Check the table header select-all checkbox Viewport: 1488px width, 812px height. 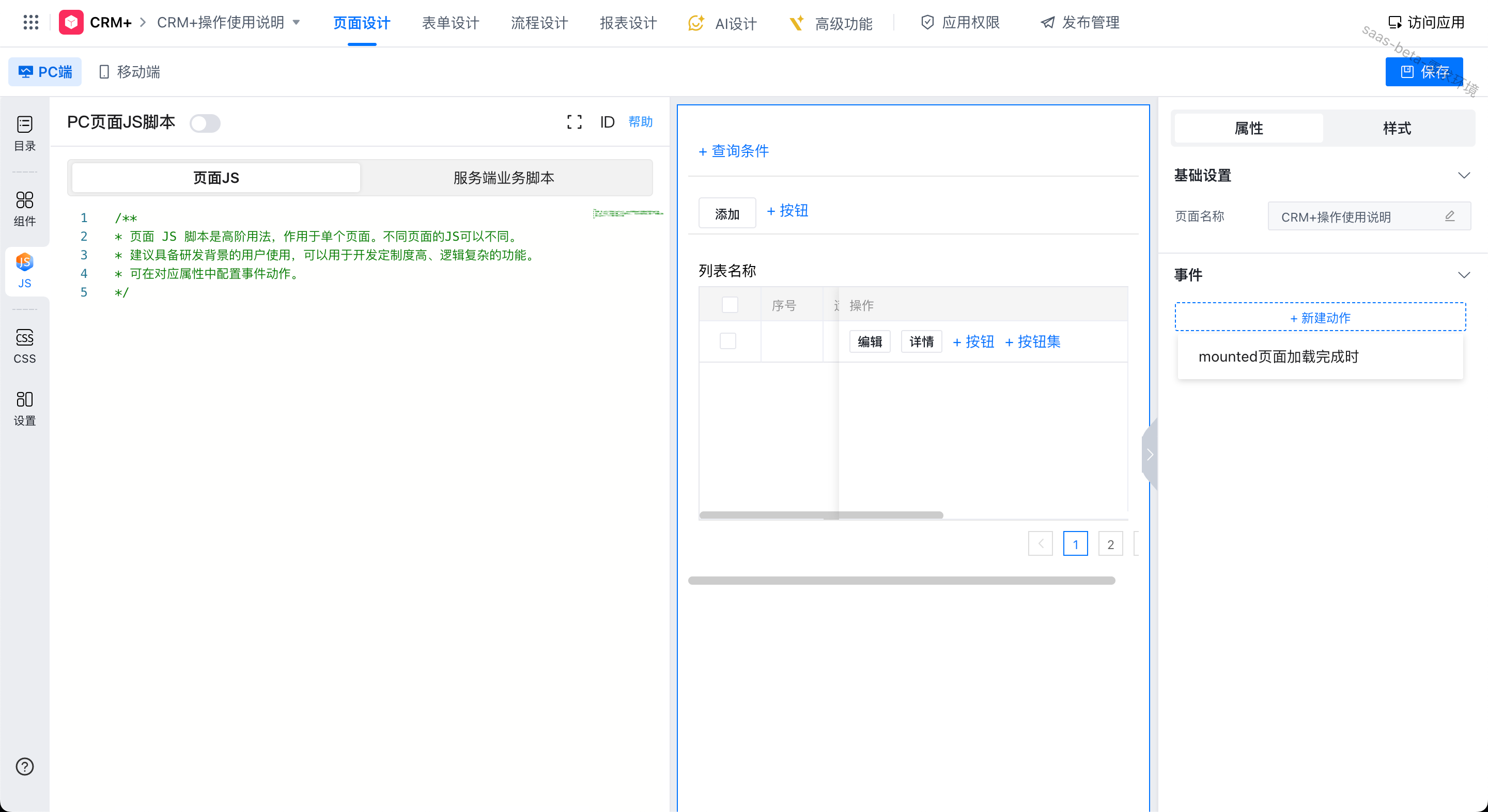(x=730, y=304)
